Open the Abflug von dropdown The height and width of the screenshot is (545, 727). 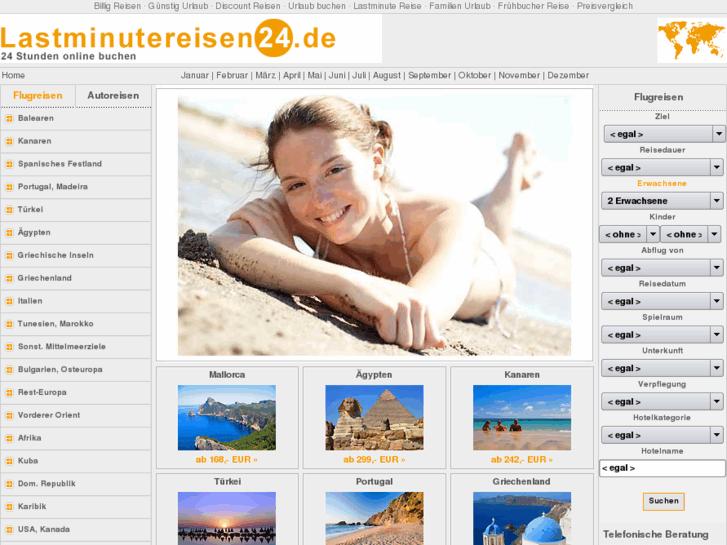662,268
